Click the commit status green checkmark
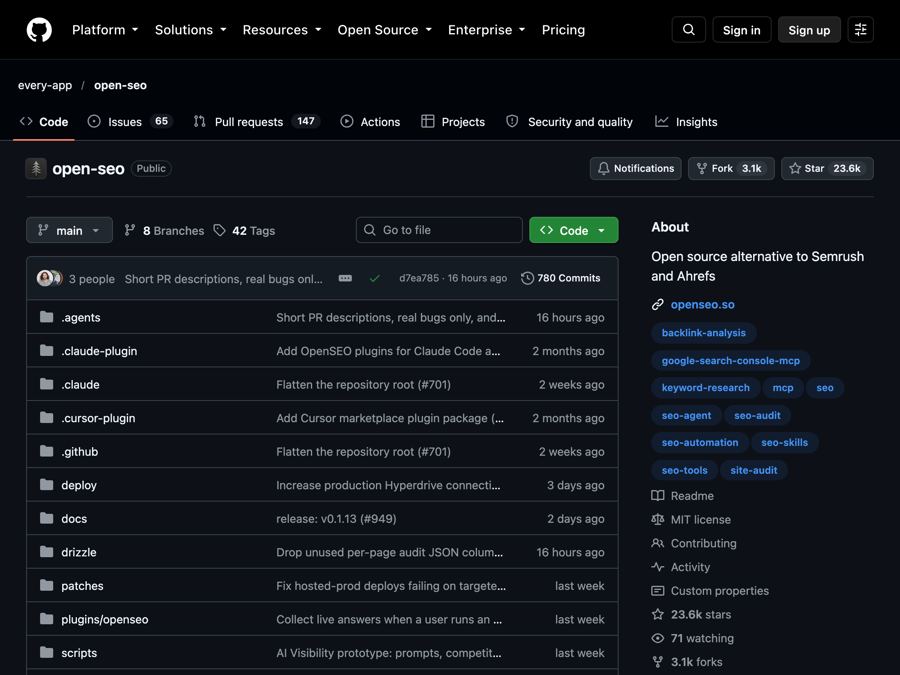900x675 pixels. pos(375,278)
